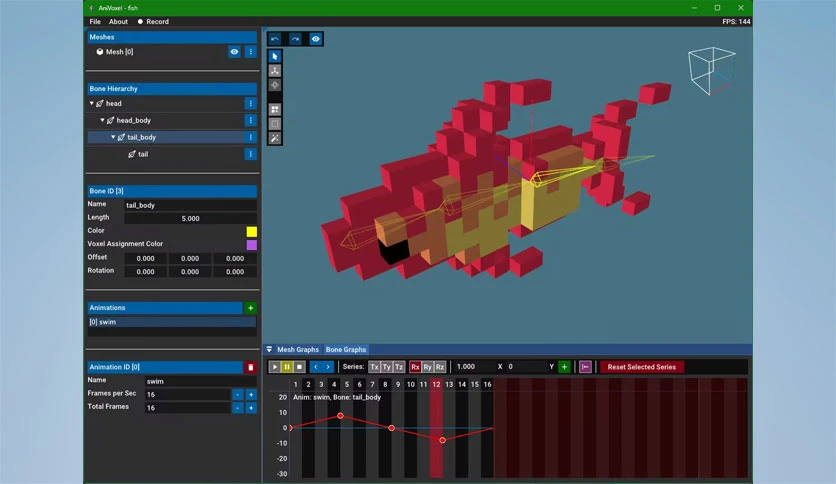Collapse the head bone tree node
The image size is (836, 484).
click(92, 103)
